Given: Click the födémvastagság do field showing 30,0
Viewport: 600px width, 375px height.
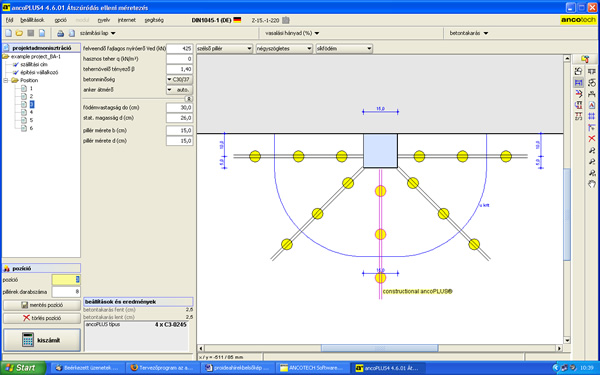Looking at the screenshot, I should (x=179, y=108).
